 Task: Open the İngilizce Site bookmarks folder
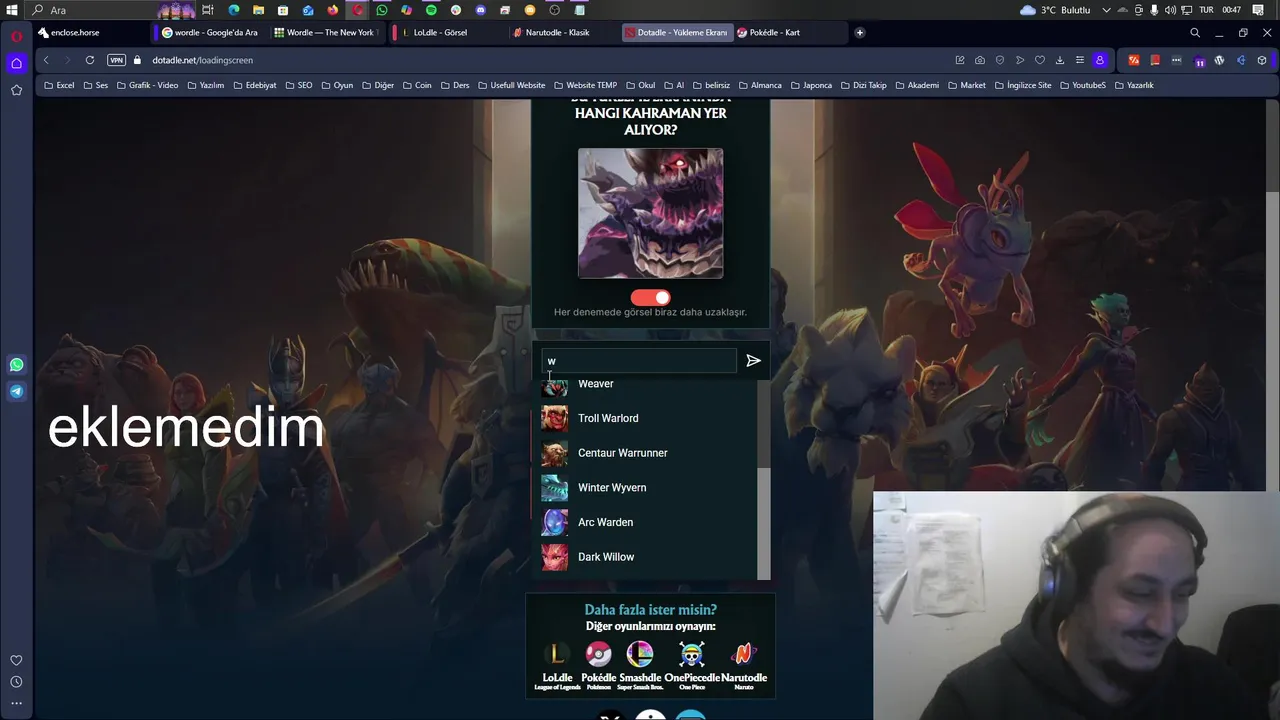pos(1023,85)
